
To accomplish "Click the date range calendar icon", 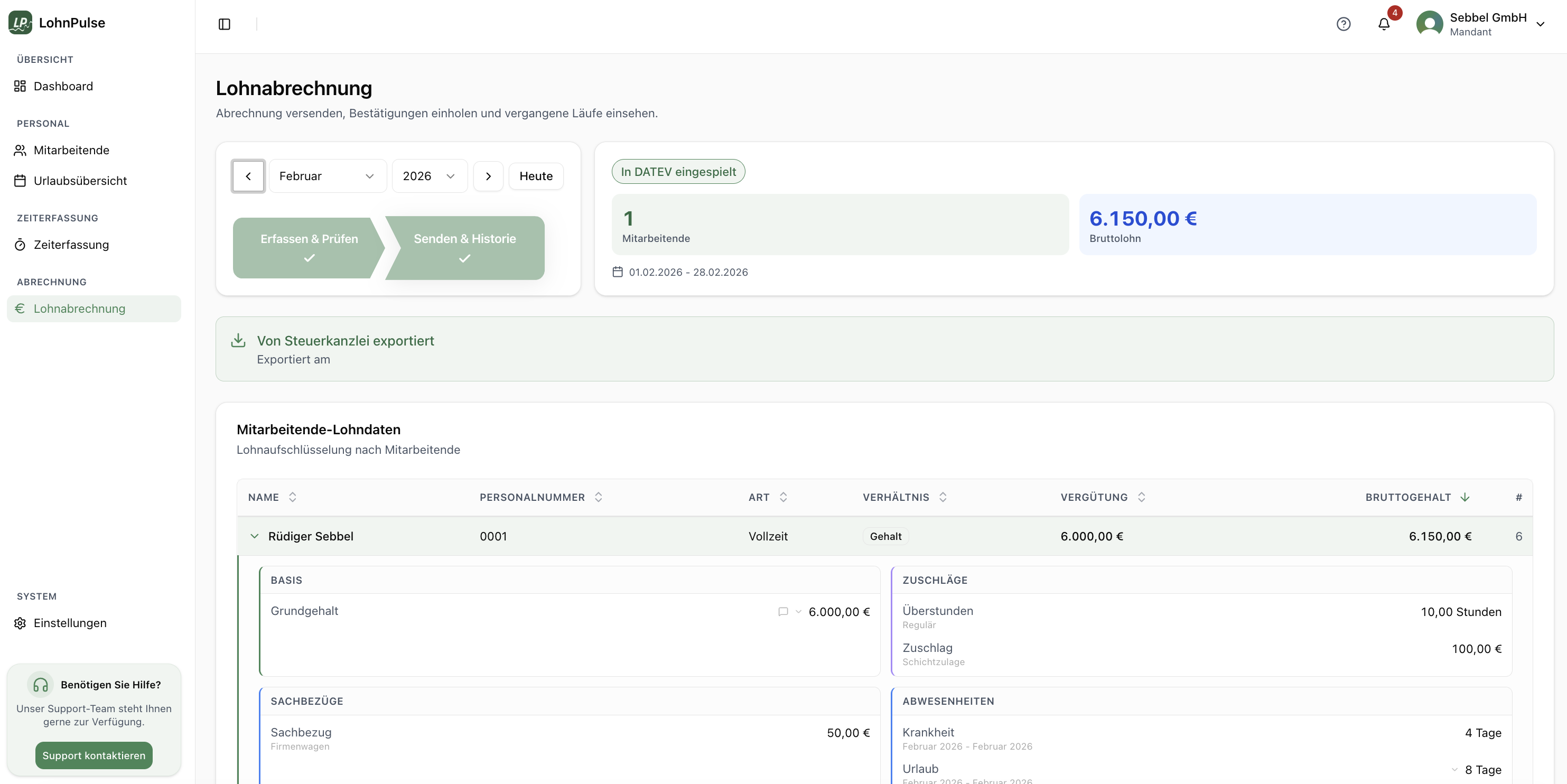I will pos(618,272).
